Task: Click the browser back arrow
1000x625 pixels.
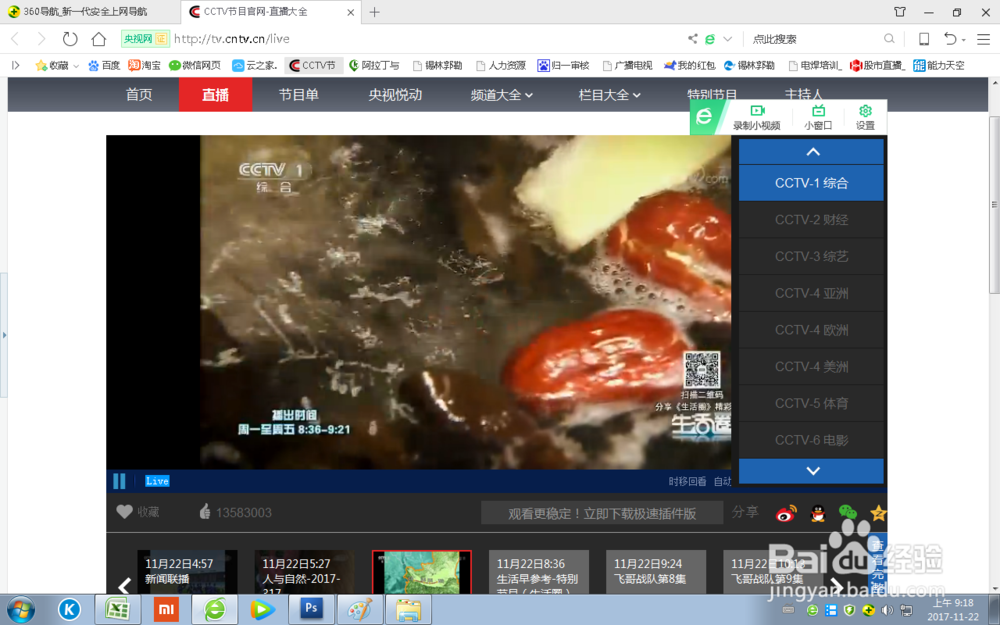Action: click(x=15, y=39)
